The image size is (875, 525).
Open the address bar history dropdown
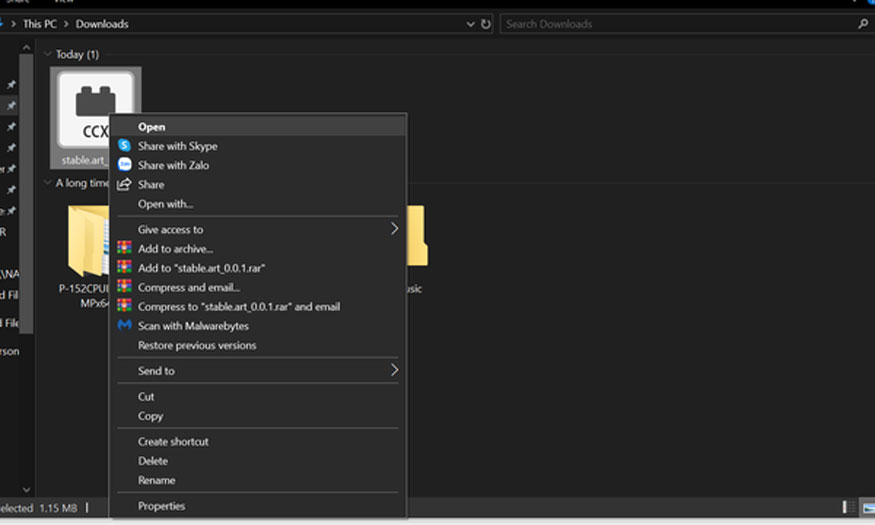pyautogui.click(x=470, y=24)
